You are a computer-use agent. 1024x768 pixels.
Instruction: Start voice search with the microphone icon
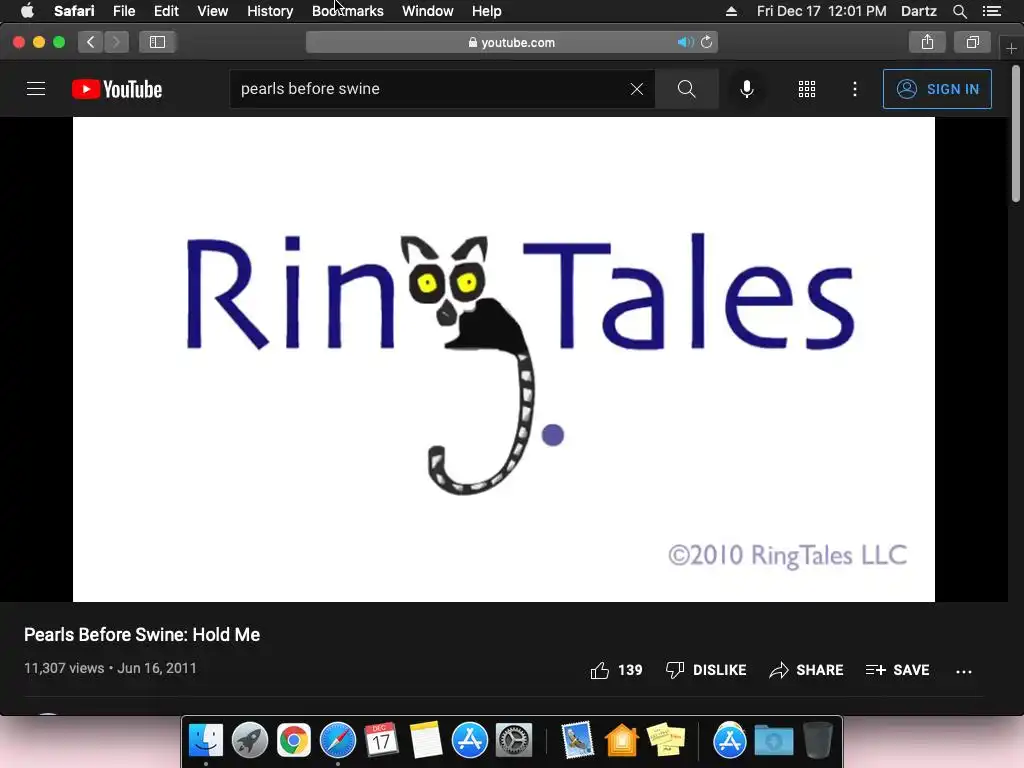pos(746,89)
